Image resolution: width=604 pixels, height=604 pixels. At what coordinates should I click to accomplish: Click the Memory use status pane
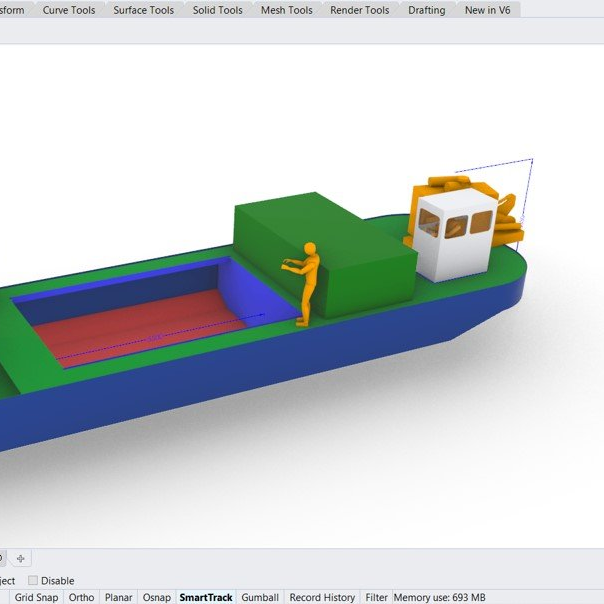[x=439, y=597]
